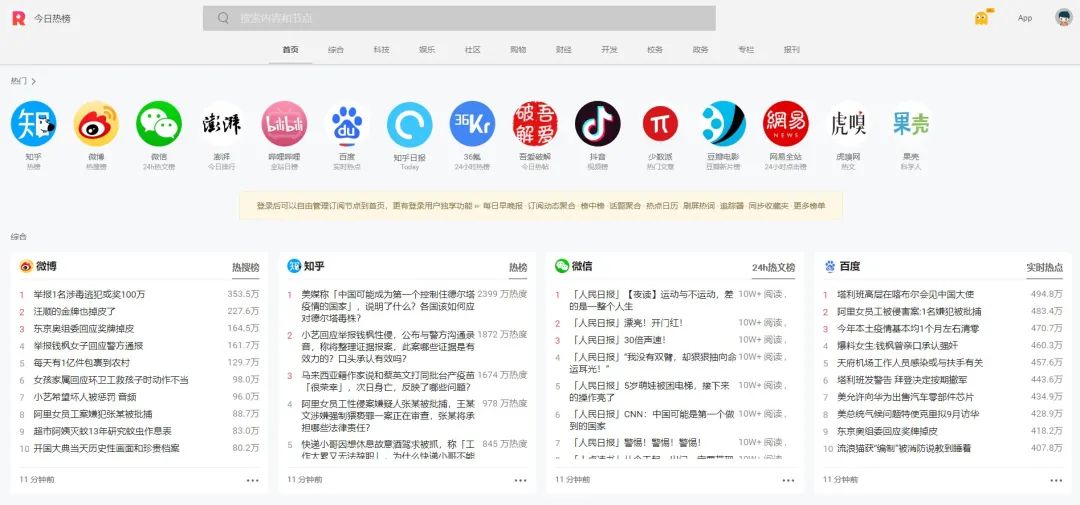Click the login tips yellow banner
This screenshot has height=505, width=1080.
pyautogui.click(x=541, y=206)
